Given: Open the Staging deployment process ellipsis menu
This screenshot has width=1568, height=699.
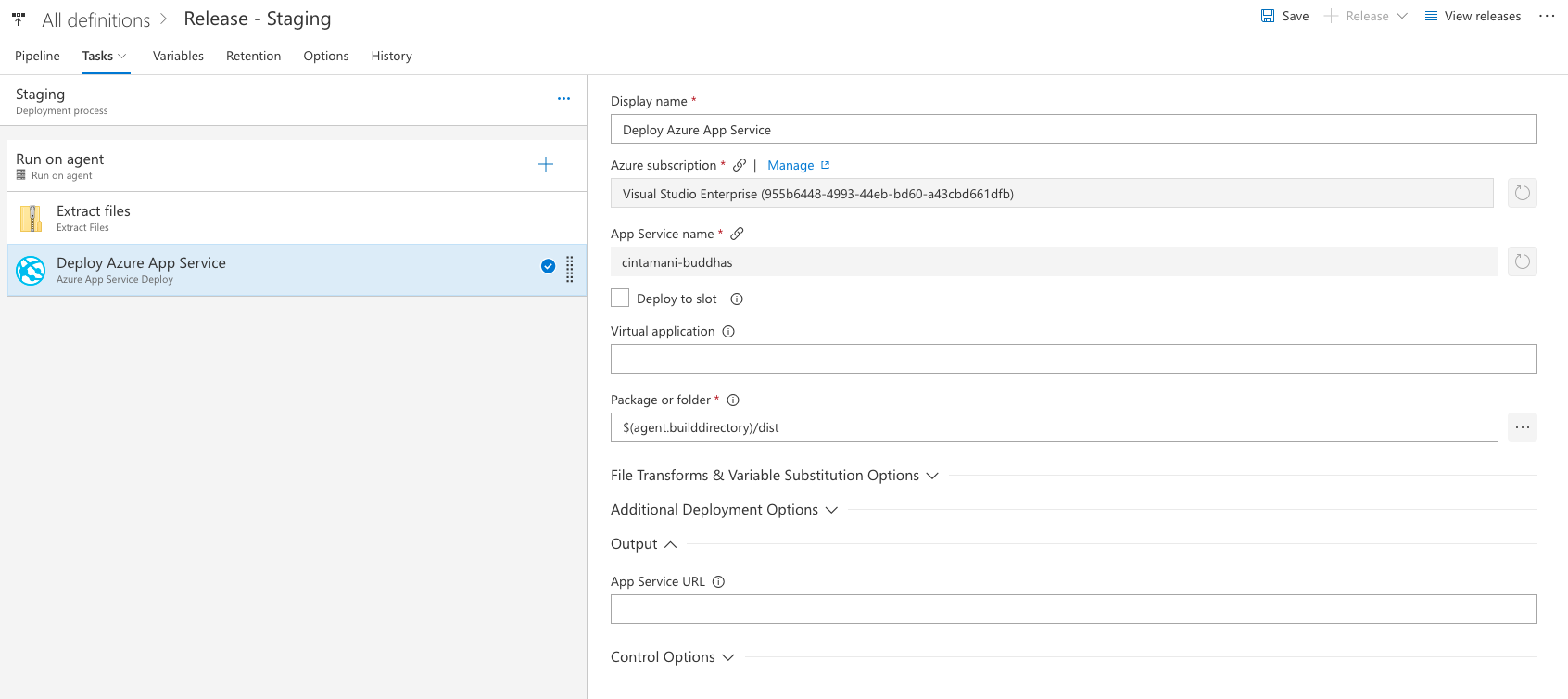Looking at the screenshot, I should point(563,98).
